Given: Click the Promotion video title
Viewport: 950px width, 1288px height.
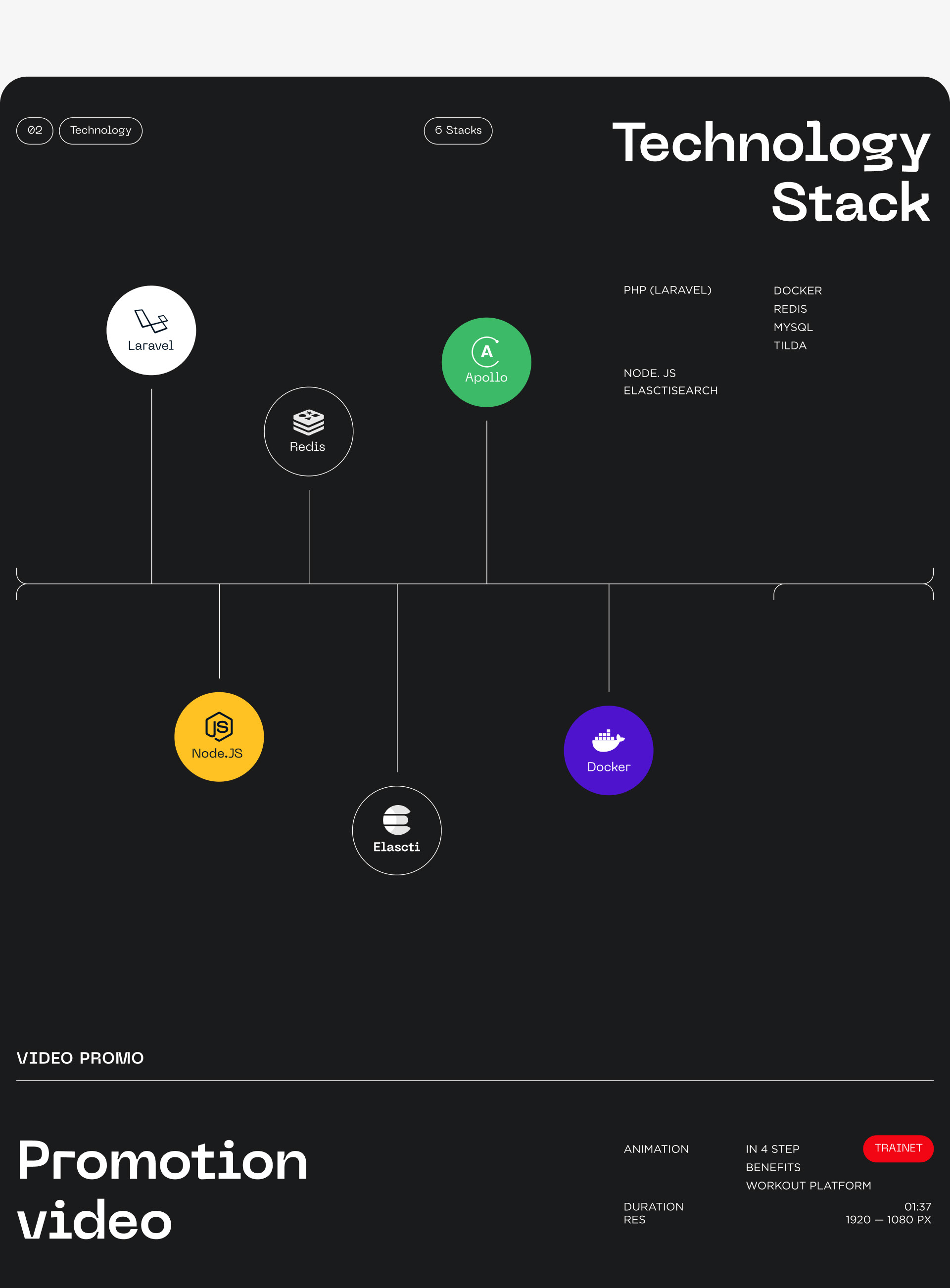Looking at the screenshot, I should pos(162,1190).
